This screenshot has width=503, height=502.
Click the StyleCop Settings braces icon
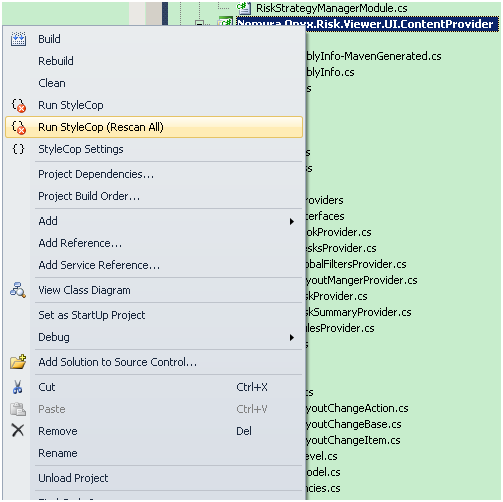point(18,149)
